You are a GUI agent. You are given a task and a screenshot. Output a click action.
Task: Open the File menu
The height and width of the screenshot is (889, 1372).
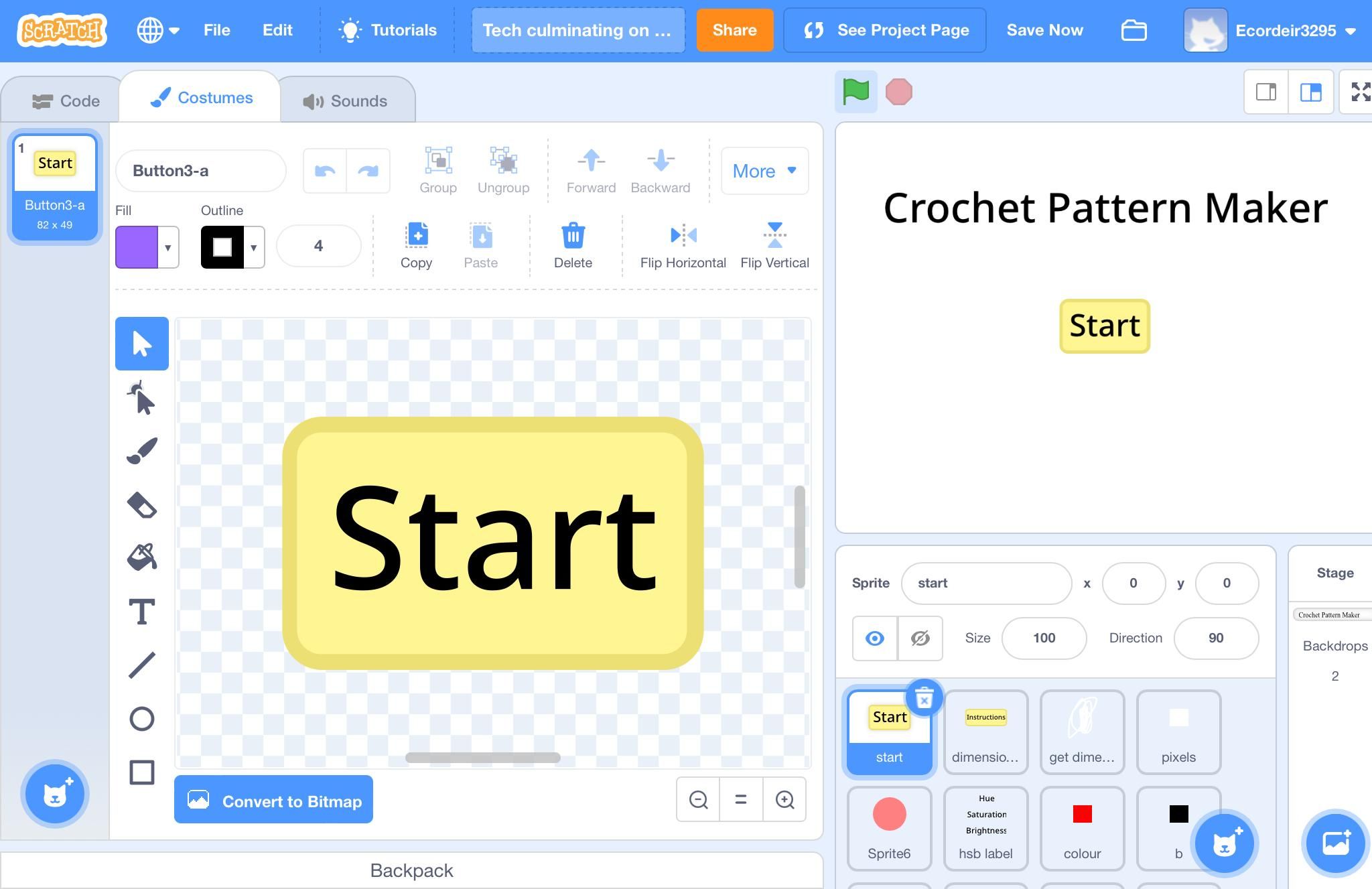click(x=216, y=30)
